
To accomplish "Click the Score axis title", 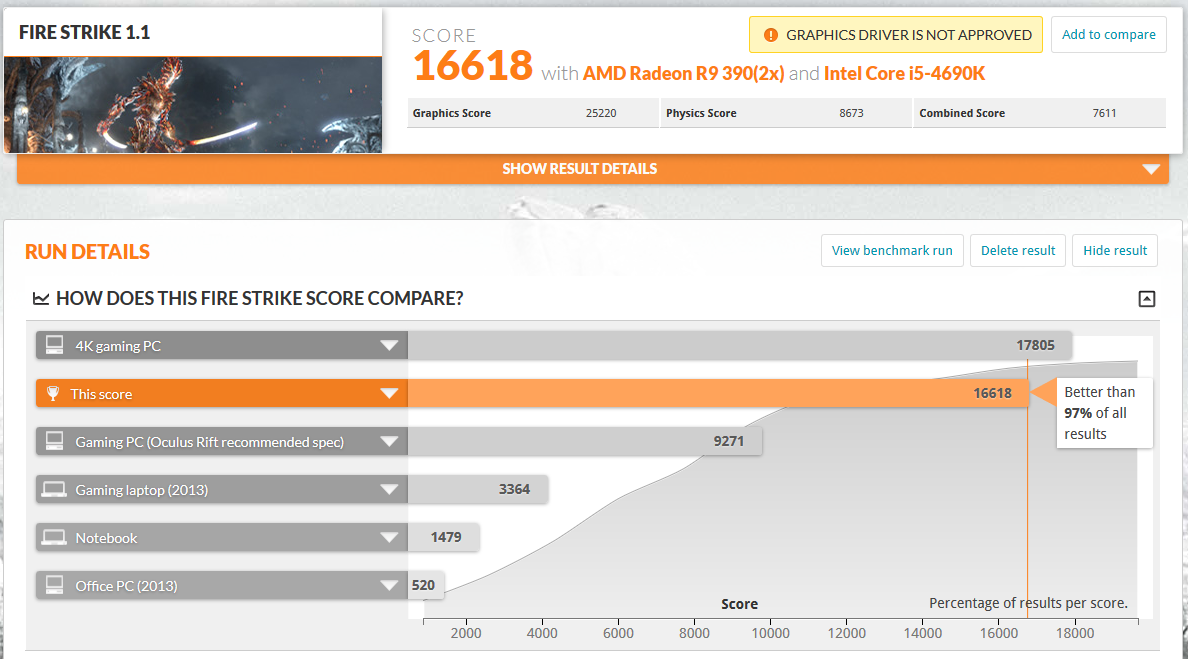I will tap(739, 604).
